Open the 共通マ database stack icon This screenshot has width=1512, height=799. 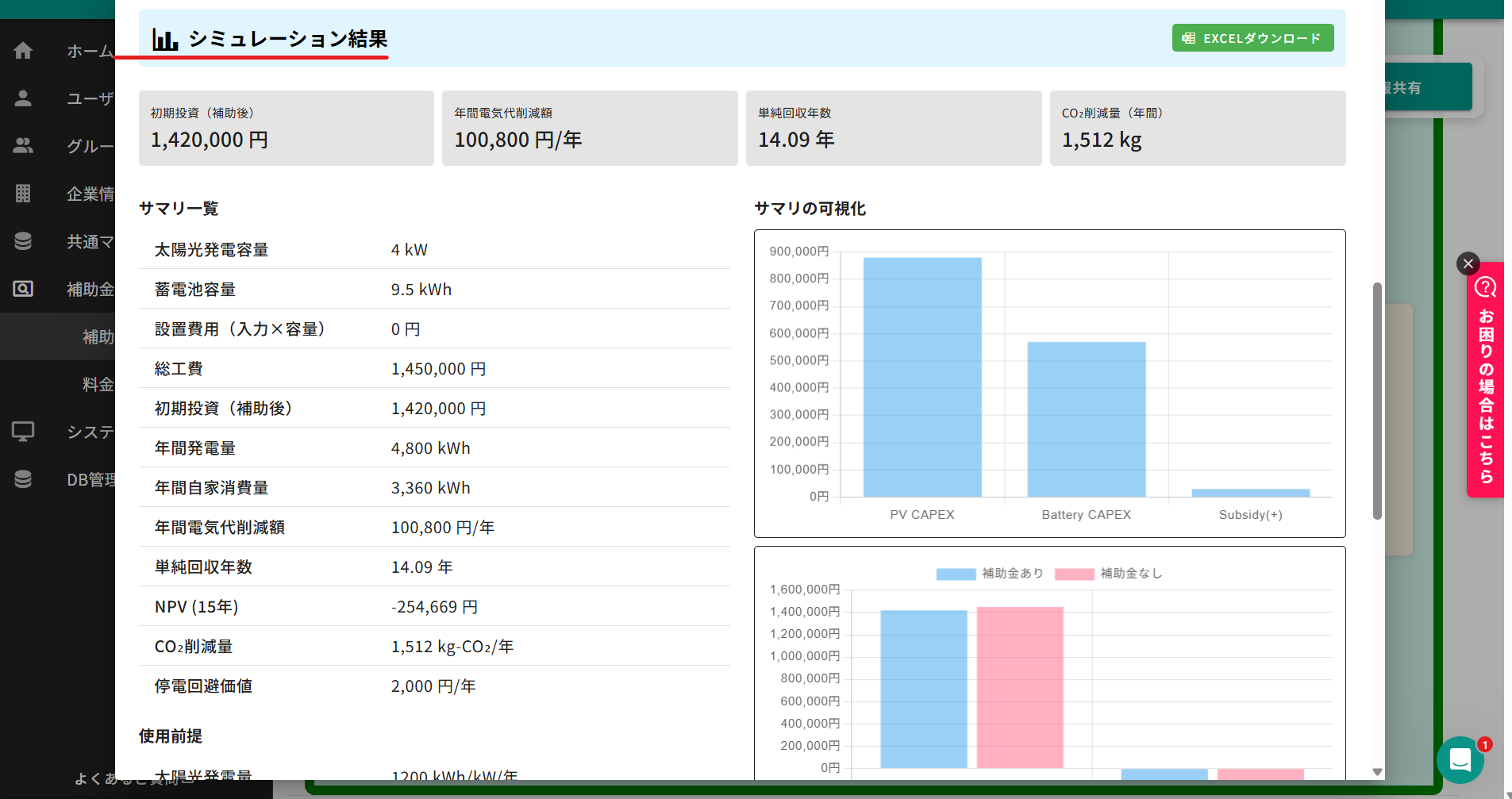click(23, 241)
